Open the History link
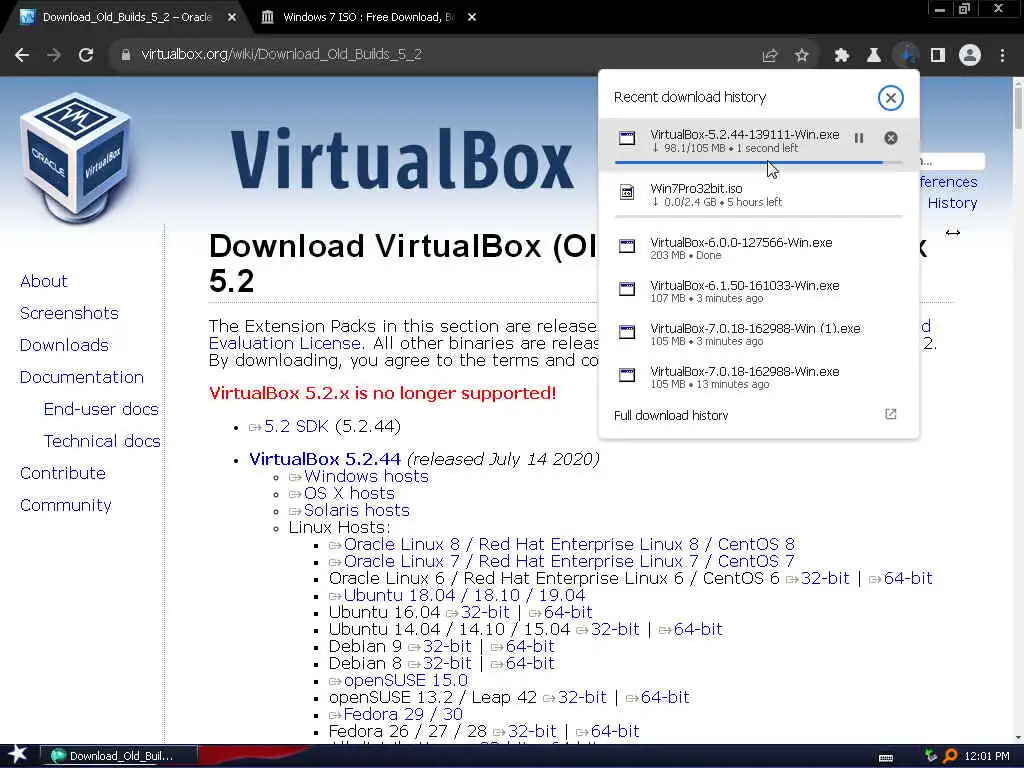The height and width of the screenshot is (768, 1024). 952,203
